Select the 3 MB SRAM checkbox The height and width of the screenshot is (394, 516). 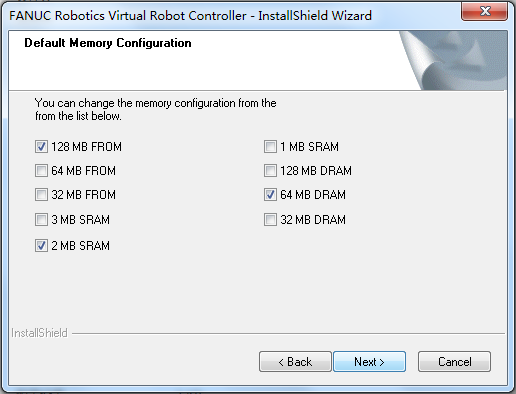pos(41,220)
